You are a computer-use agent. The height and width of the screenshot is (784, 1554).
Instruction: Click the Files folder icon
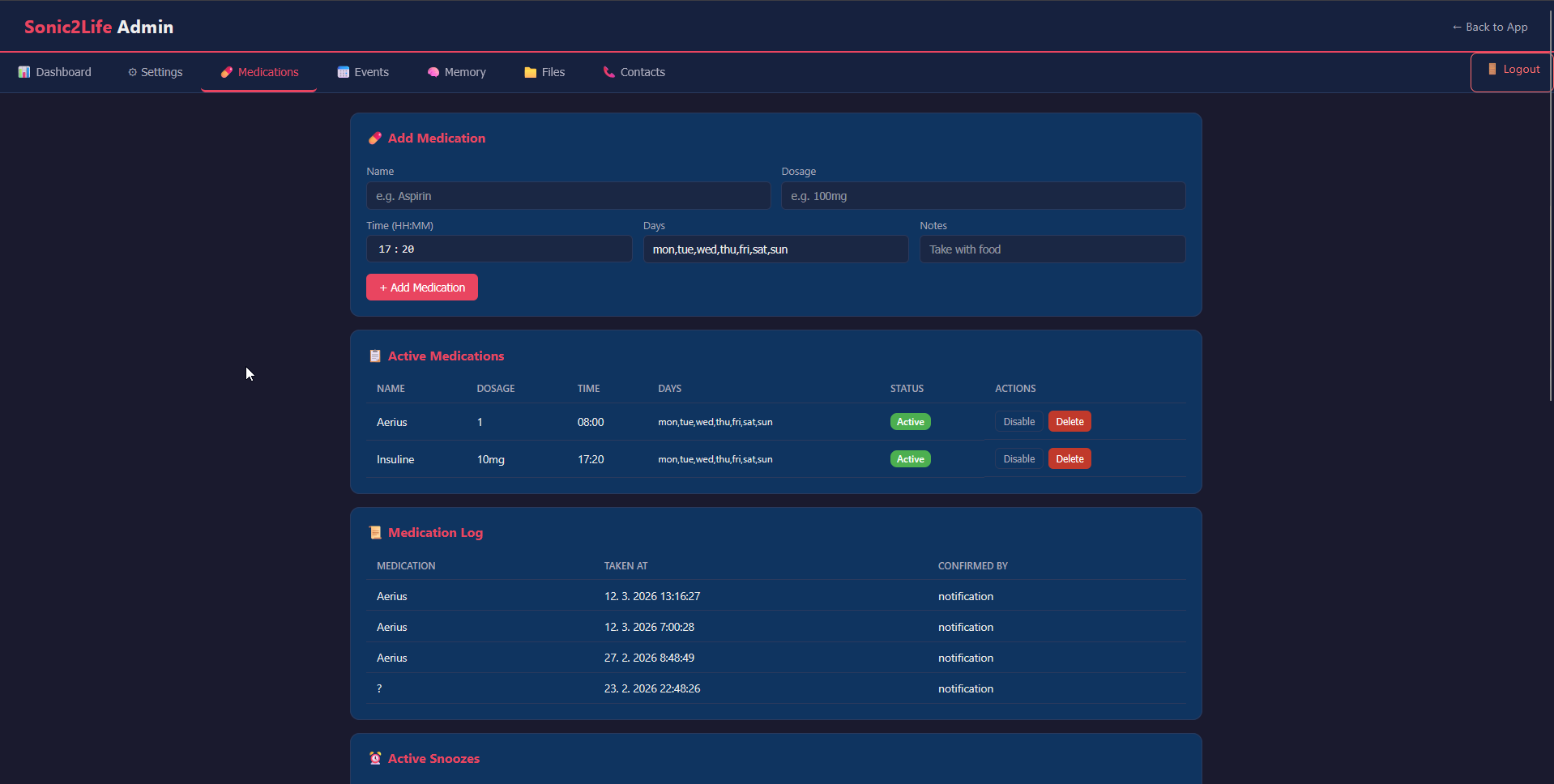click(531, 72)
